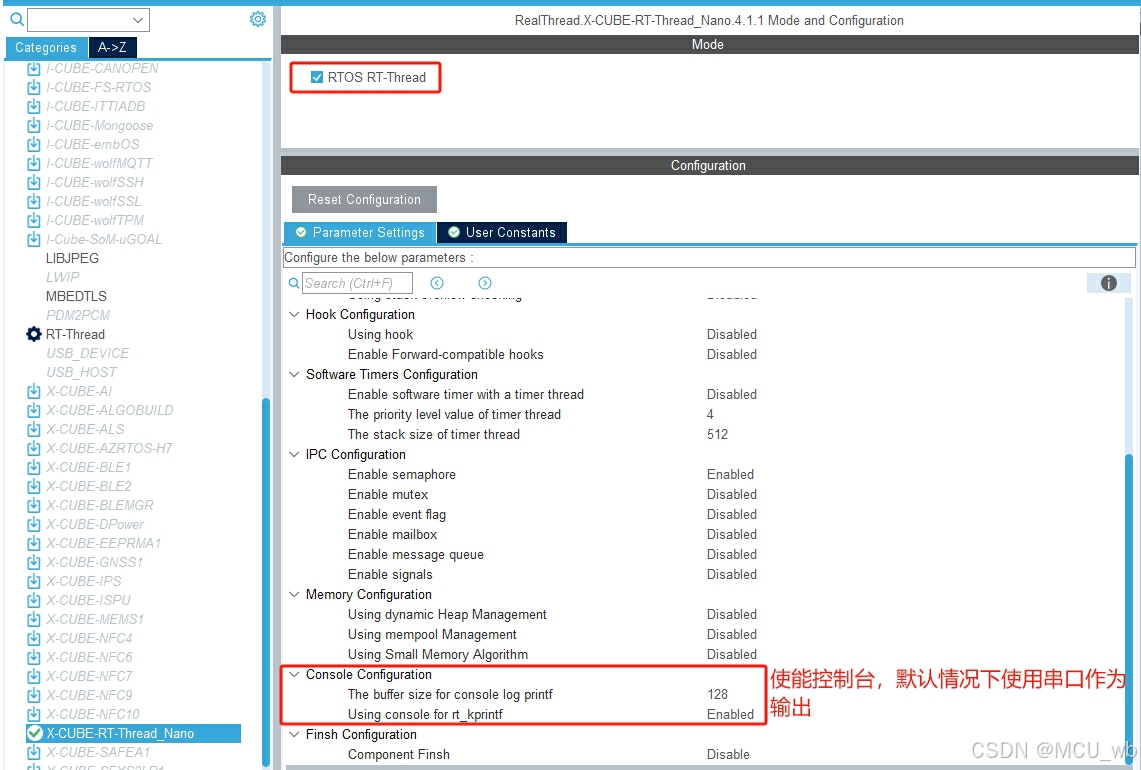The height and width of the screenshot is (770, 1141).
Task: Click the parameter Search (Ctrl+F) field
Action: pyautogui.click(x=357, y=283)
